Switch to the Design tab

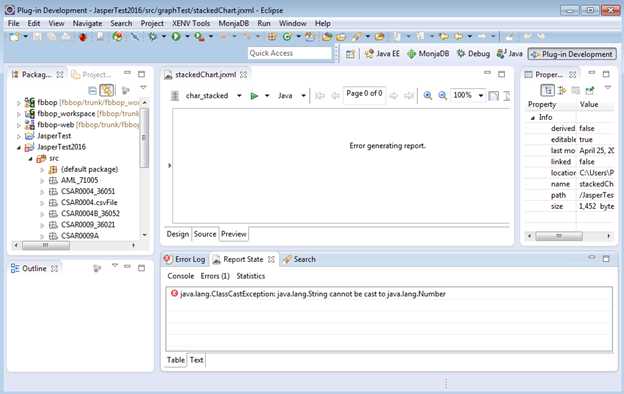177,234
